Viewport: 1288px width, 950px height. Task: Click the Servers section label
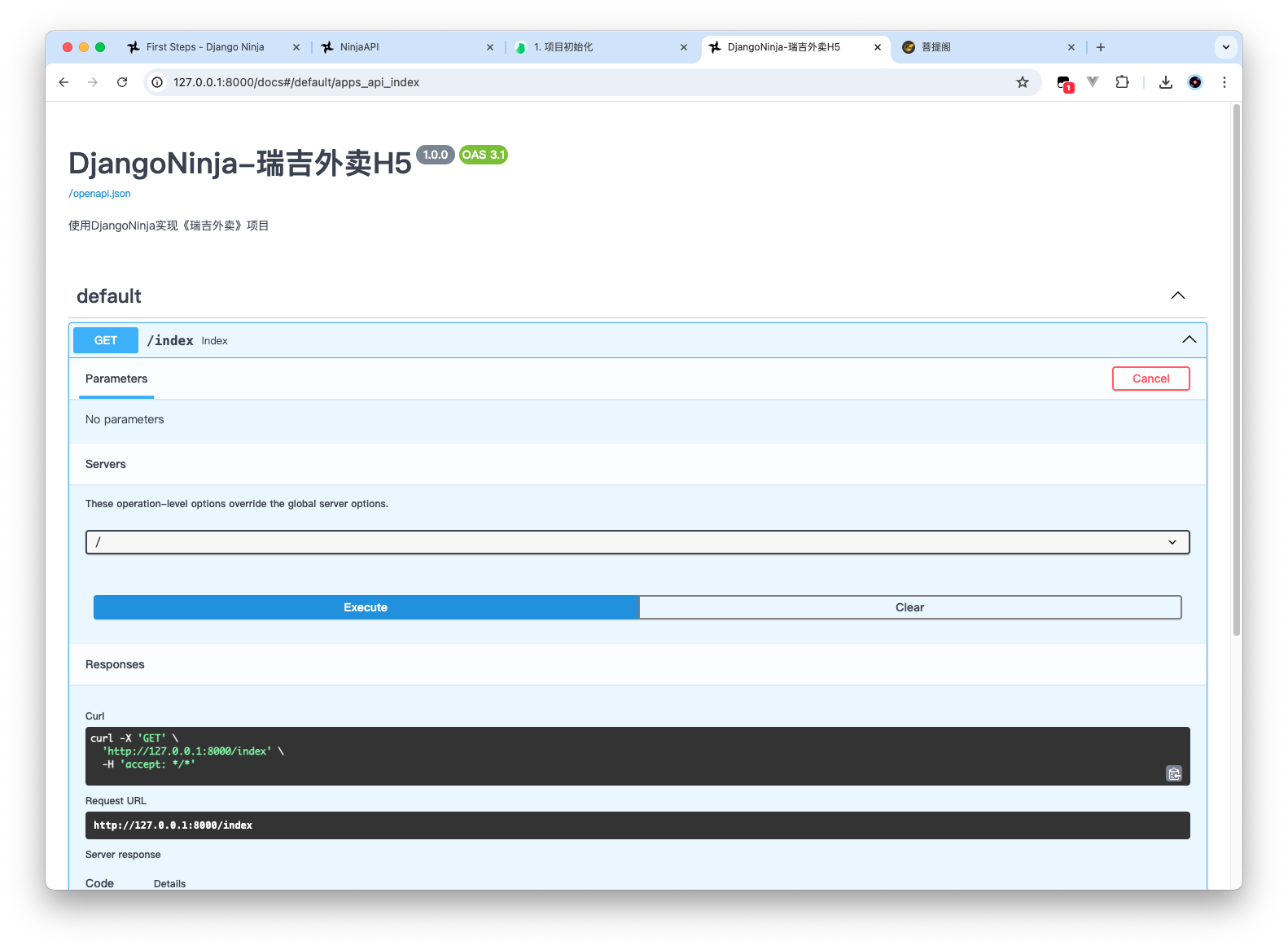pos(106,464)
